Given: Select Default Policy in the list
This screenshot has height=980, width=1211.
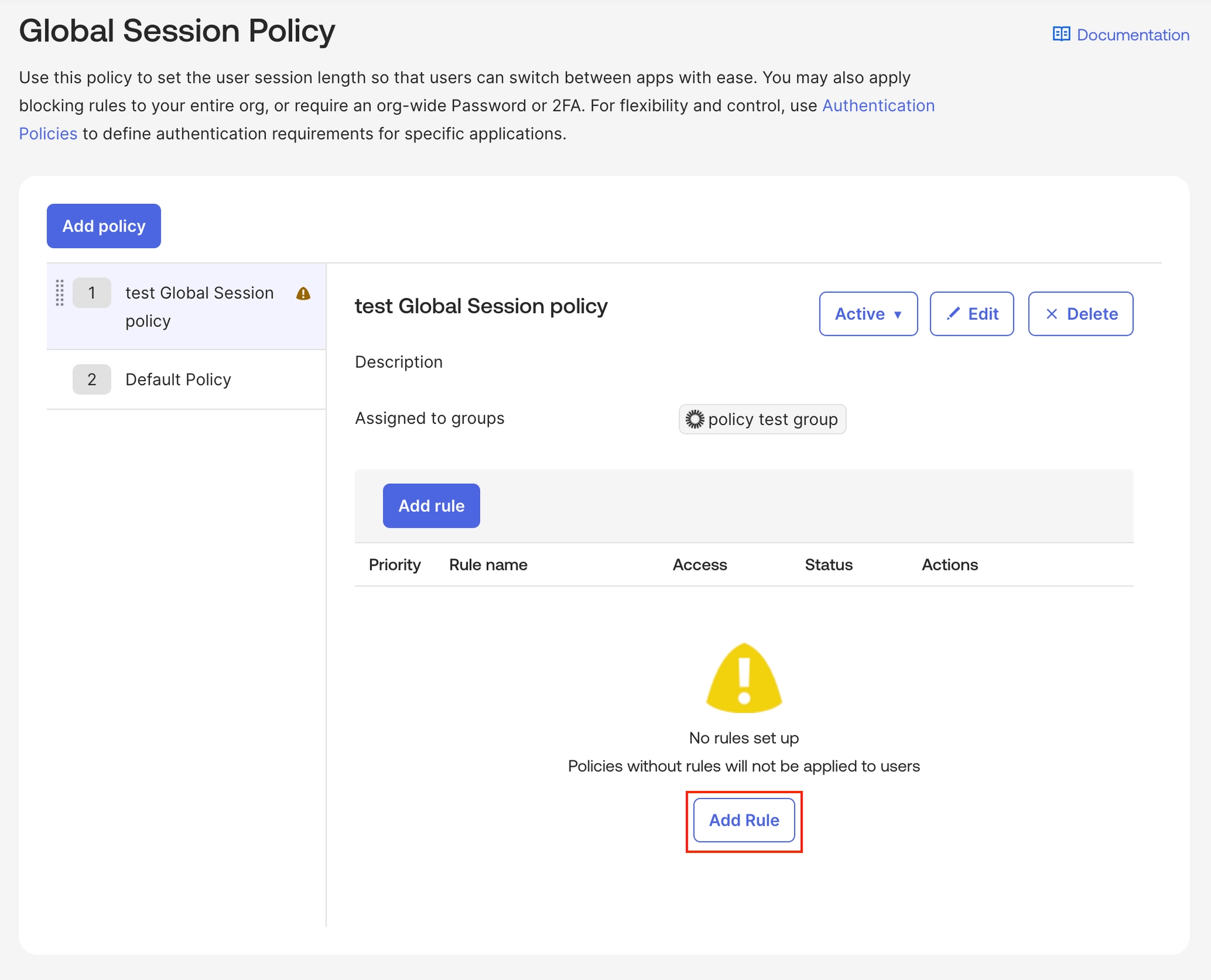Looking at the screenshot, I should click(x=178, y=379).
